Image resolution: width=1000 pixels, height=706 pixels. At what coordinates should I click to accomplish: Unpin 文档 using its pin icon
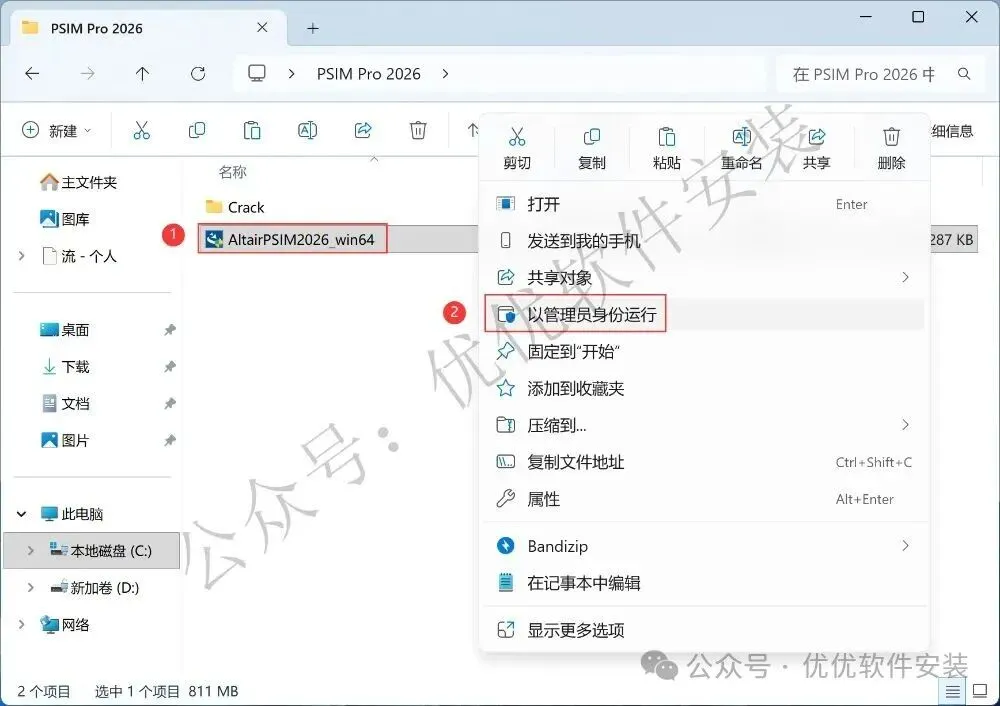click(170, 404)
